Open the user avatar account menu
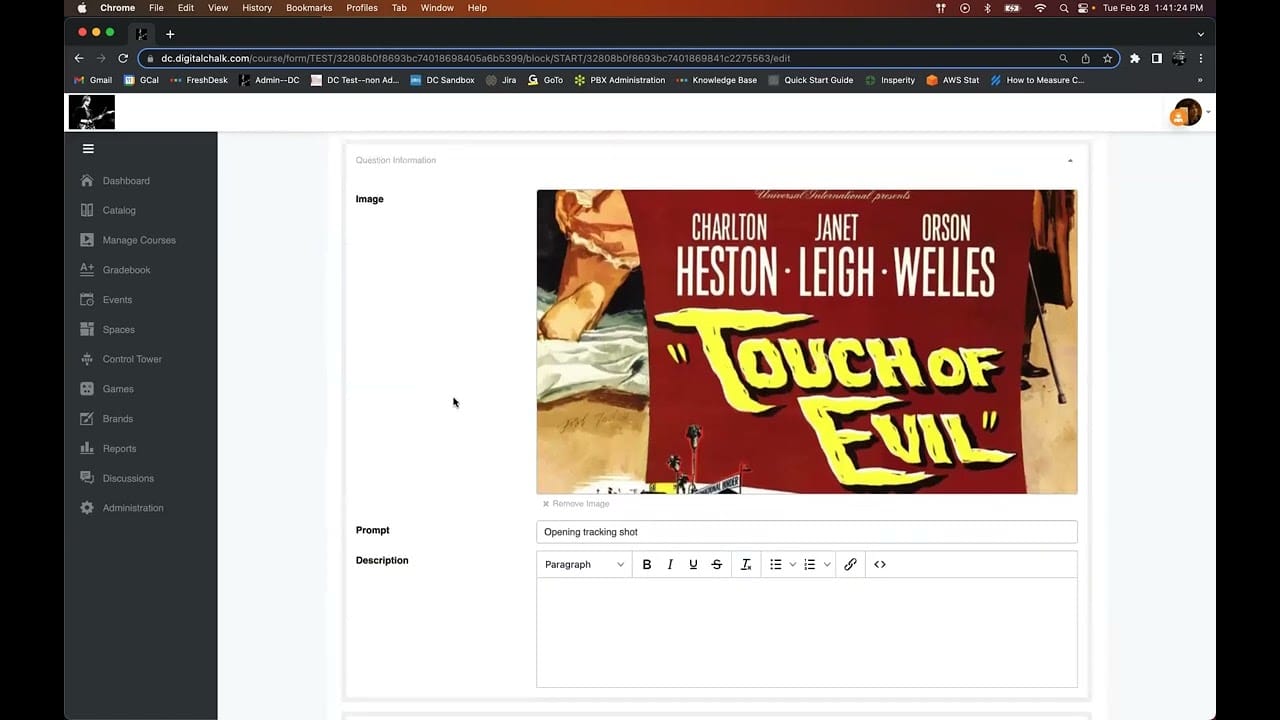The width and height of the screenshot is (1280, 720). tap(1188, 112)
